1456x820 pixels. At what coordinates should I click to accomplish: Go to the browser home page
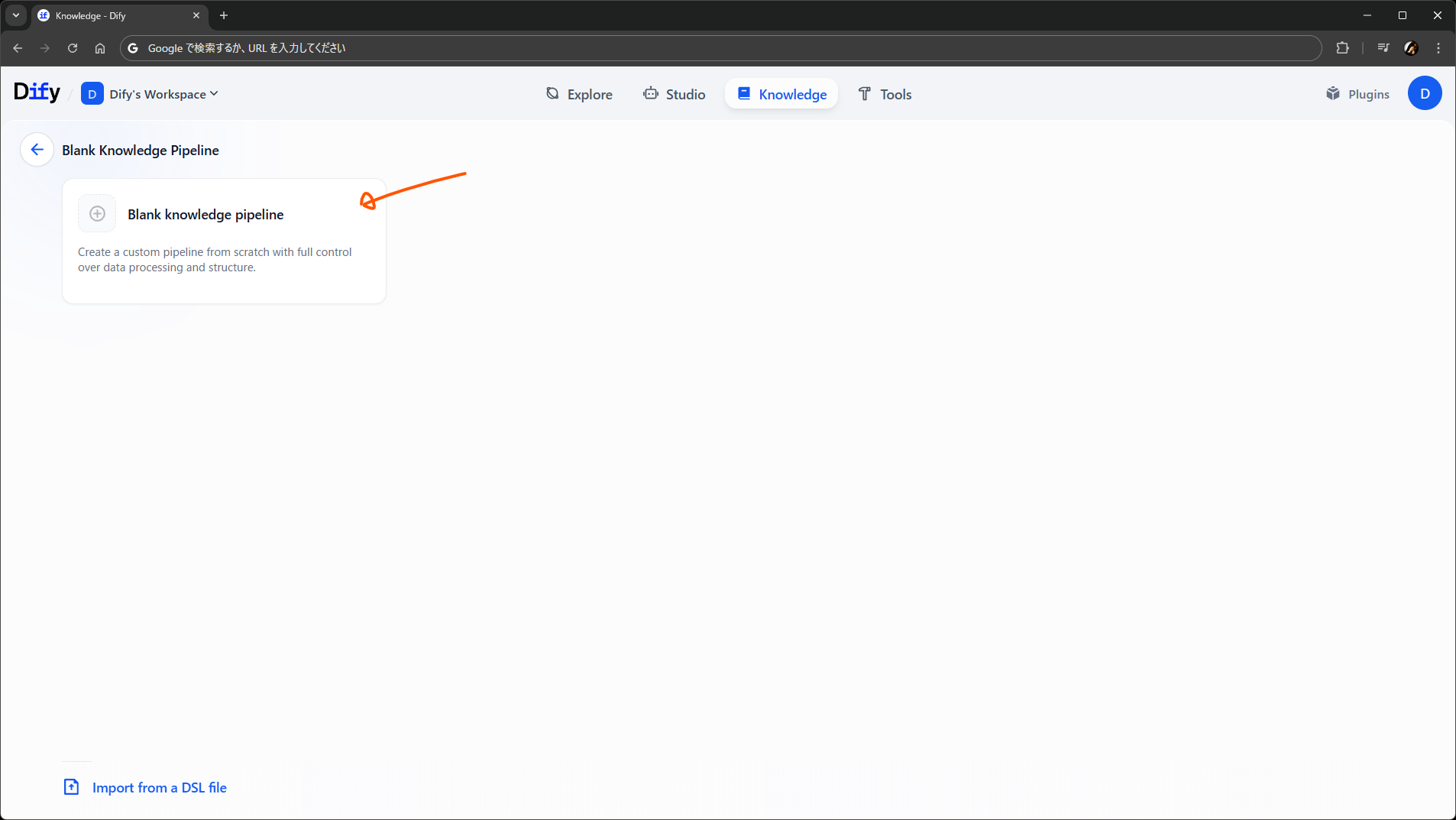(100, 48)
